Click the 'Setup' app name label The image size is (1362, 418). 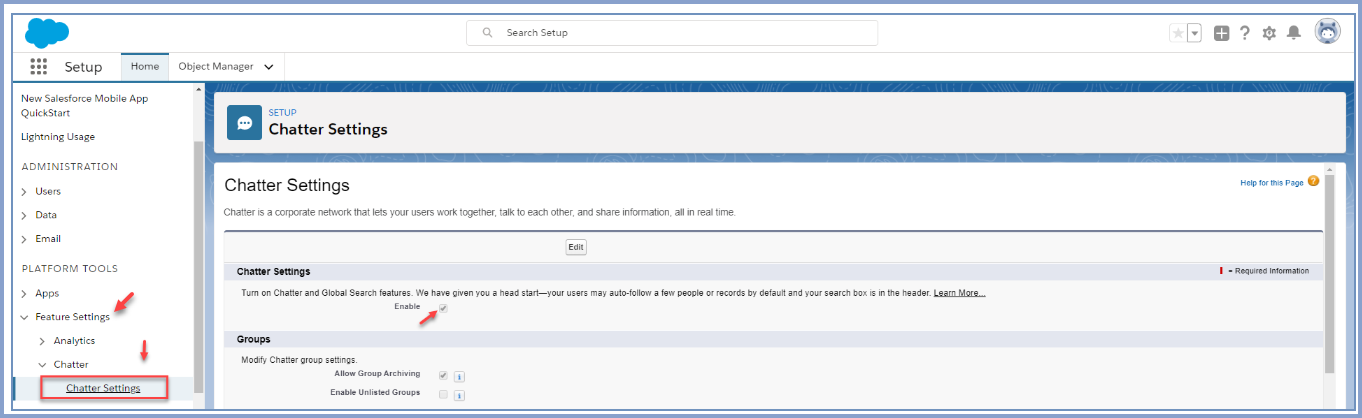[x=83, y=67]
